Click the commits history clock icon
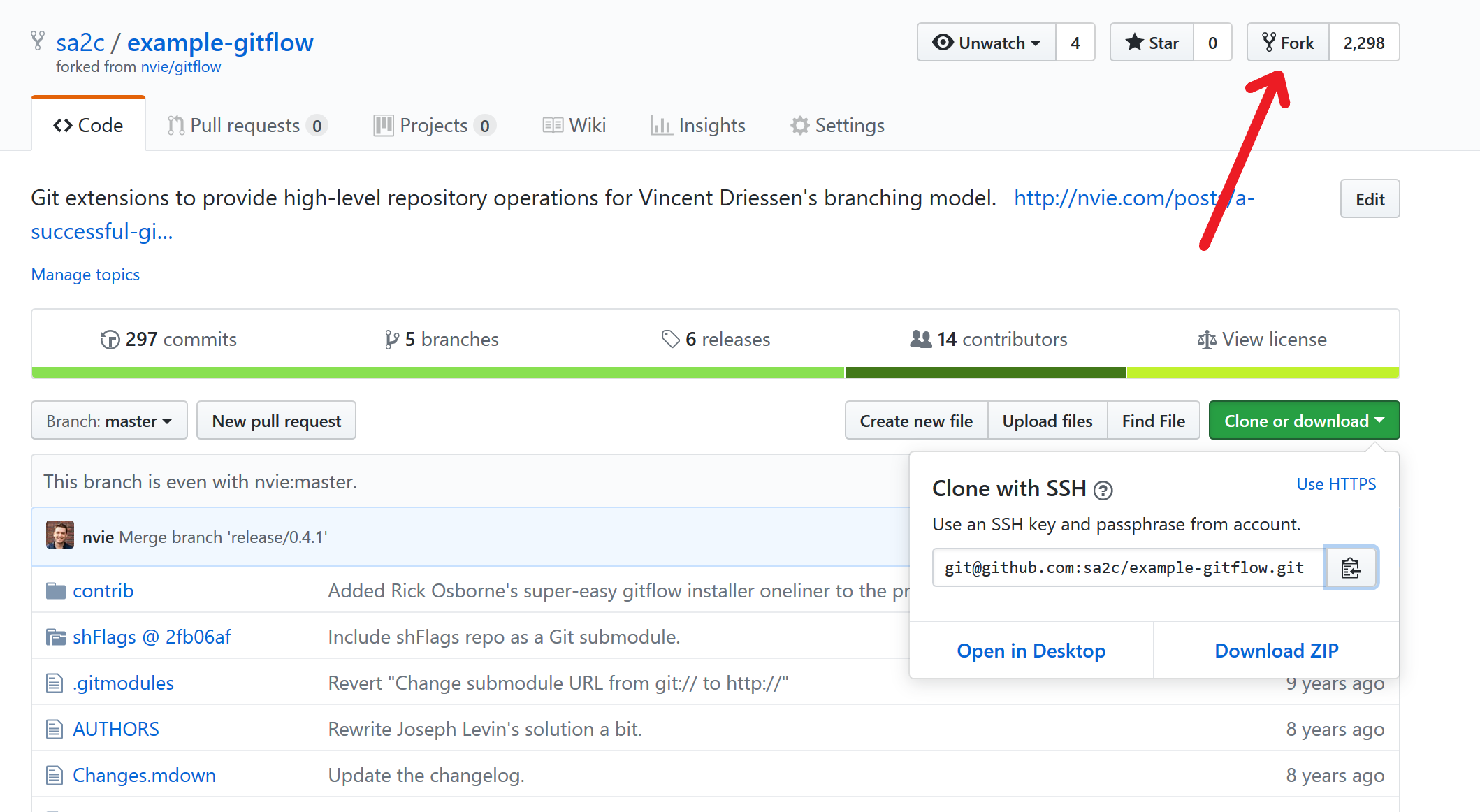Viewport: 1480px width, 812px height. pyautogui.click(x=110, y=340)
